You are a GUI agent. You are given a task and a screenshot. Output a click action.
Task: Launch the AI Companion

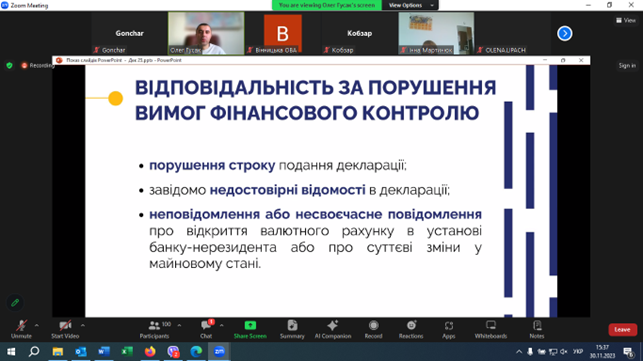(x=333, y=329)
